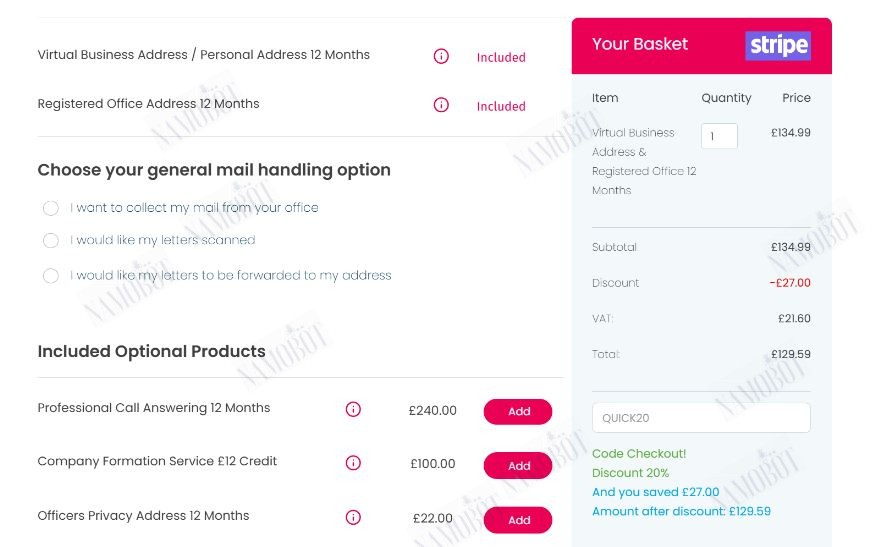Click the Included label for Registered Office

501,106
